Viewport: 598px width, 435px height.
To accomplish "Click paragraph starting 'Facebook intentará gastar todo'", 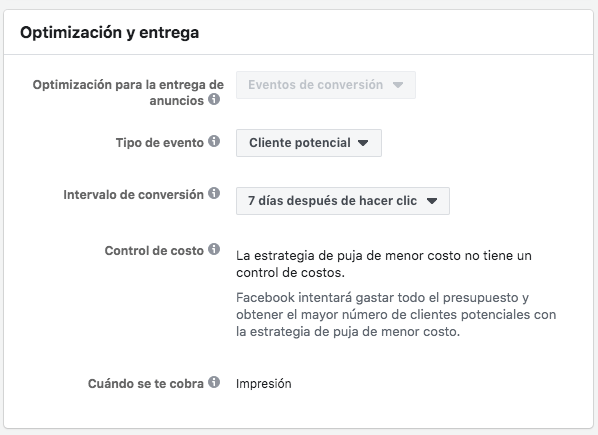I will [x=396, y=315].
